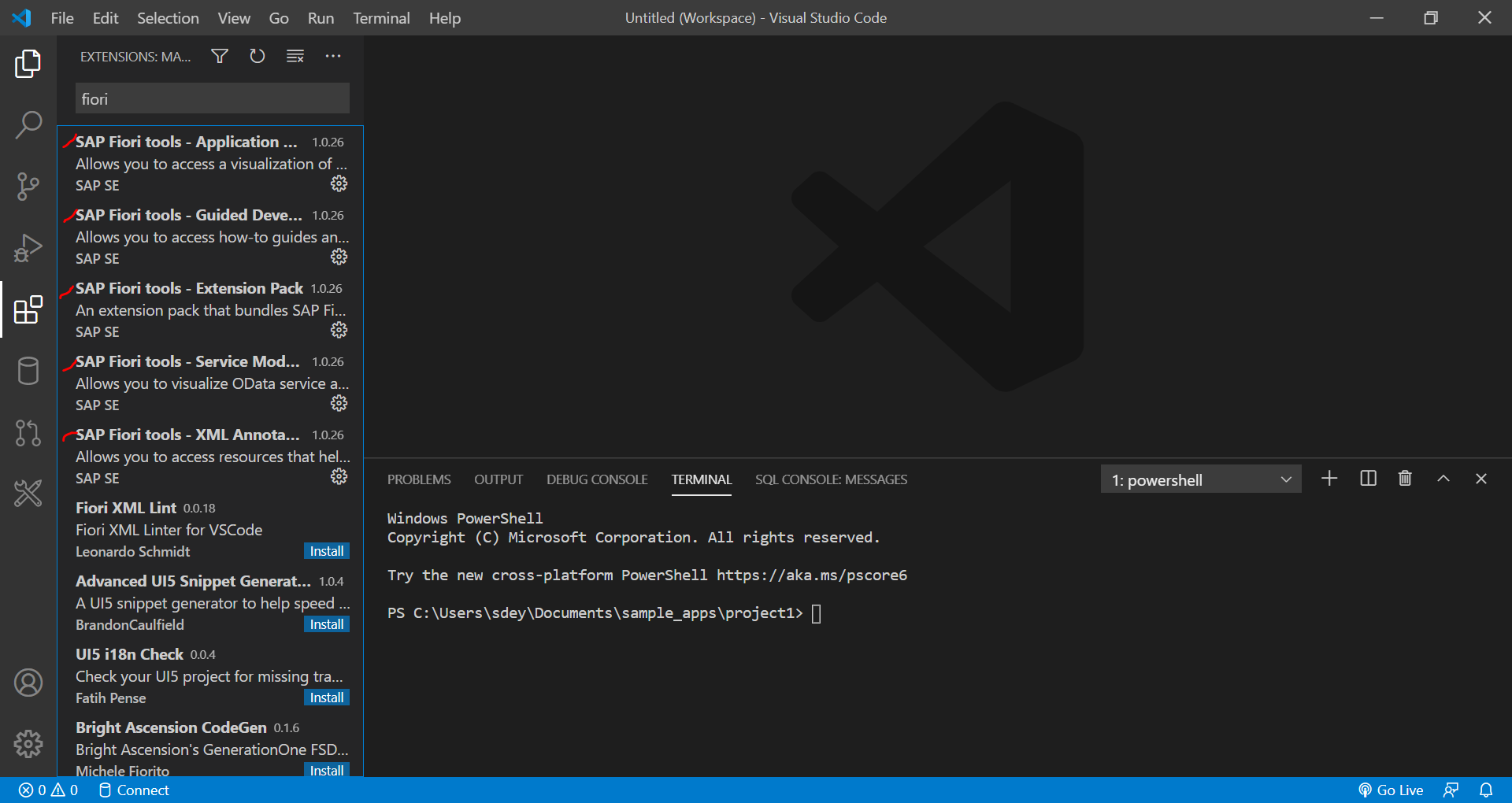Kill terminal with trash icon
The height and width of the screenshot is (803, 1512).
coord(1405,479)
